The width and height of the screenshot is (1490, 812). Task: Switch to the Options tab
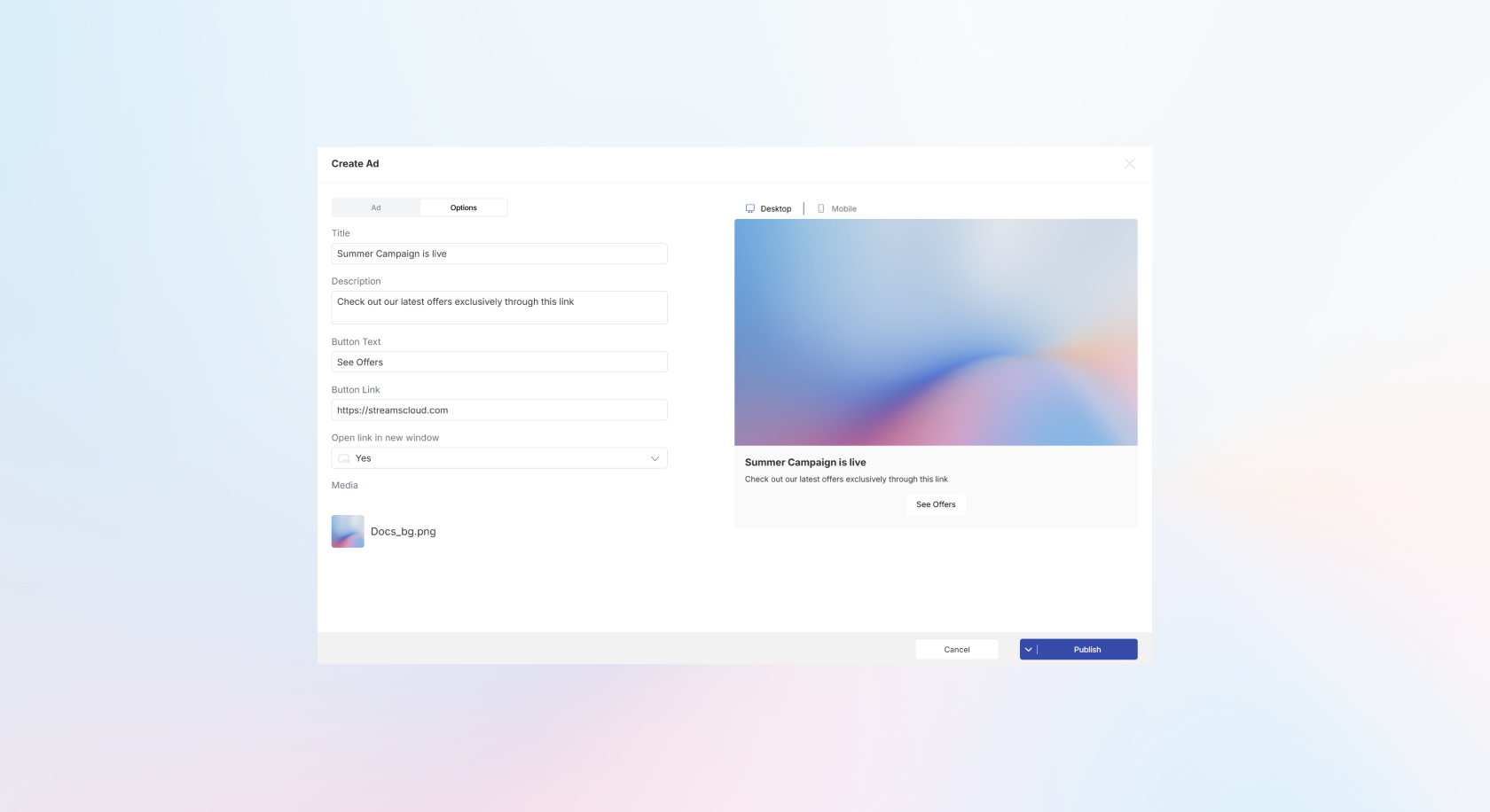463,208
